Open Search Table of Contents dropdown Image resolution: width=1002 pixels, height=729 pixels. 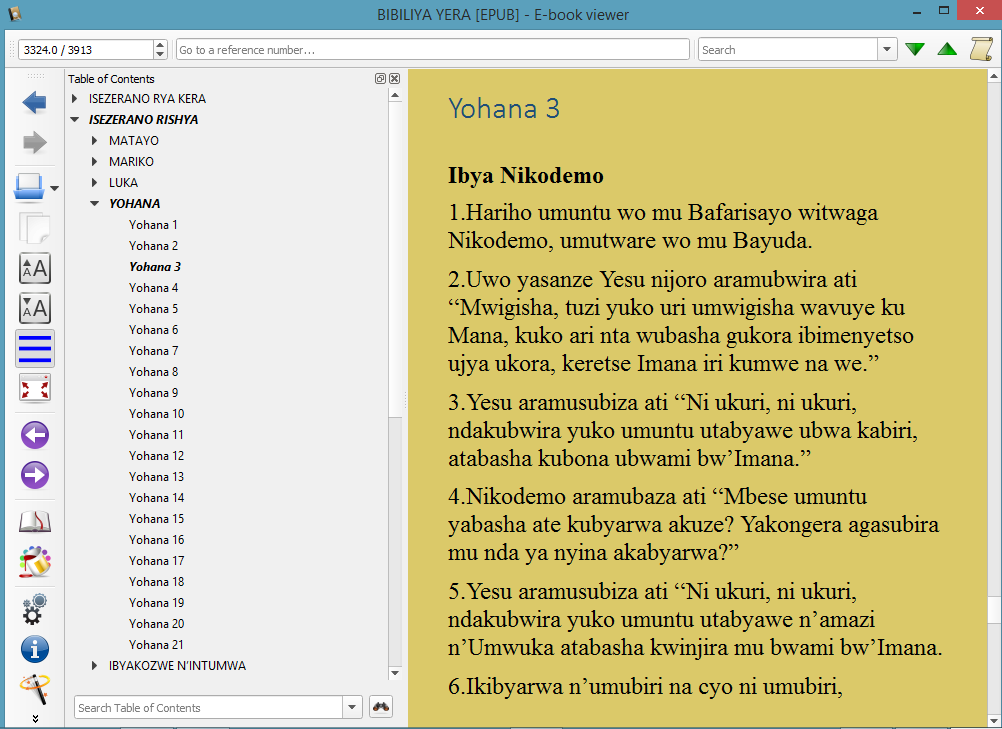coord(352,708)
